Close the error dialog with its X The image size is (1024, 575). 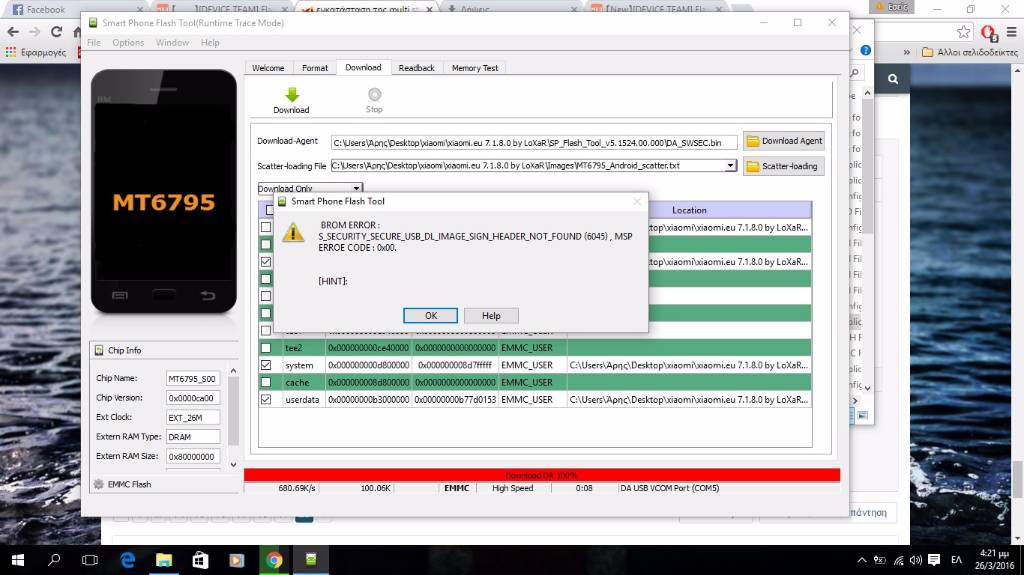point(637,201)
